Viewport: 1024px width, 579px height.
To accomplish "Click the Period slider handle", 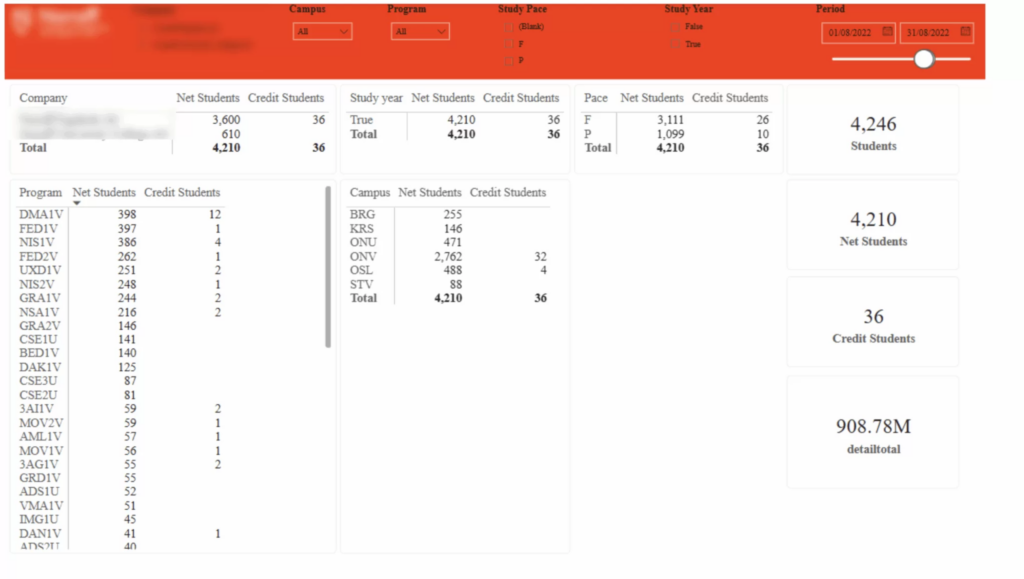I will [923, 59].
